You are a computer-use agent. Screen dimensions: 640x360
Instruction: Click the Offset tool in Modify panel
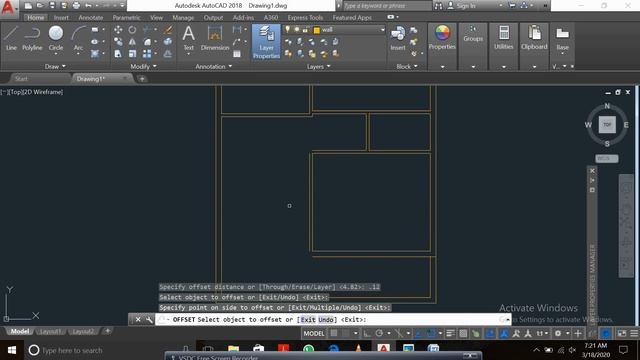tap(168, 53)
